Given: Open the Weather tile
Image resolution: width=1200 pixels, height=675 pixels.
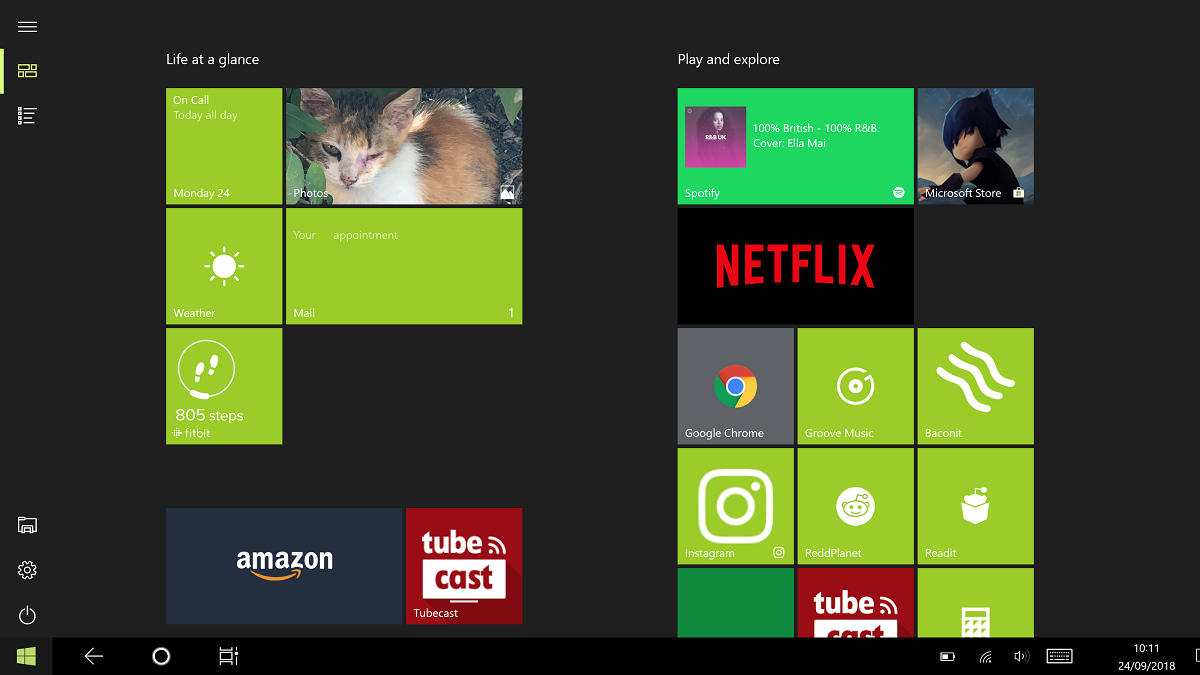Looking at the screenshot, I should tap(224, 266).
